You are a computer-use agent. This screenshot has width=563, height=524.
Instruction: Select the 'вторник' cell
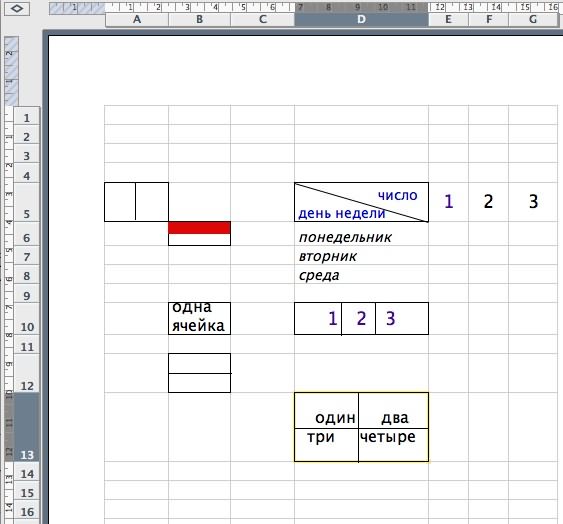coord(361,255)
